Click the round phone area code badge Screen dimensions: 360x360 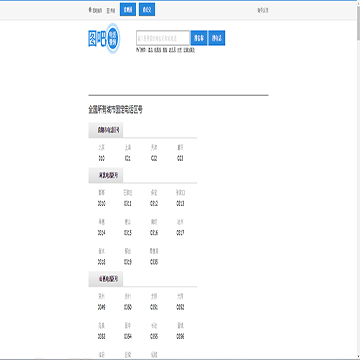pyautogui.click(x=113, y=38)
